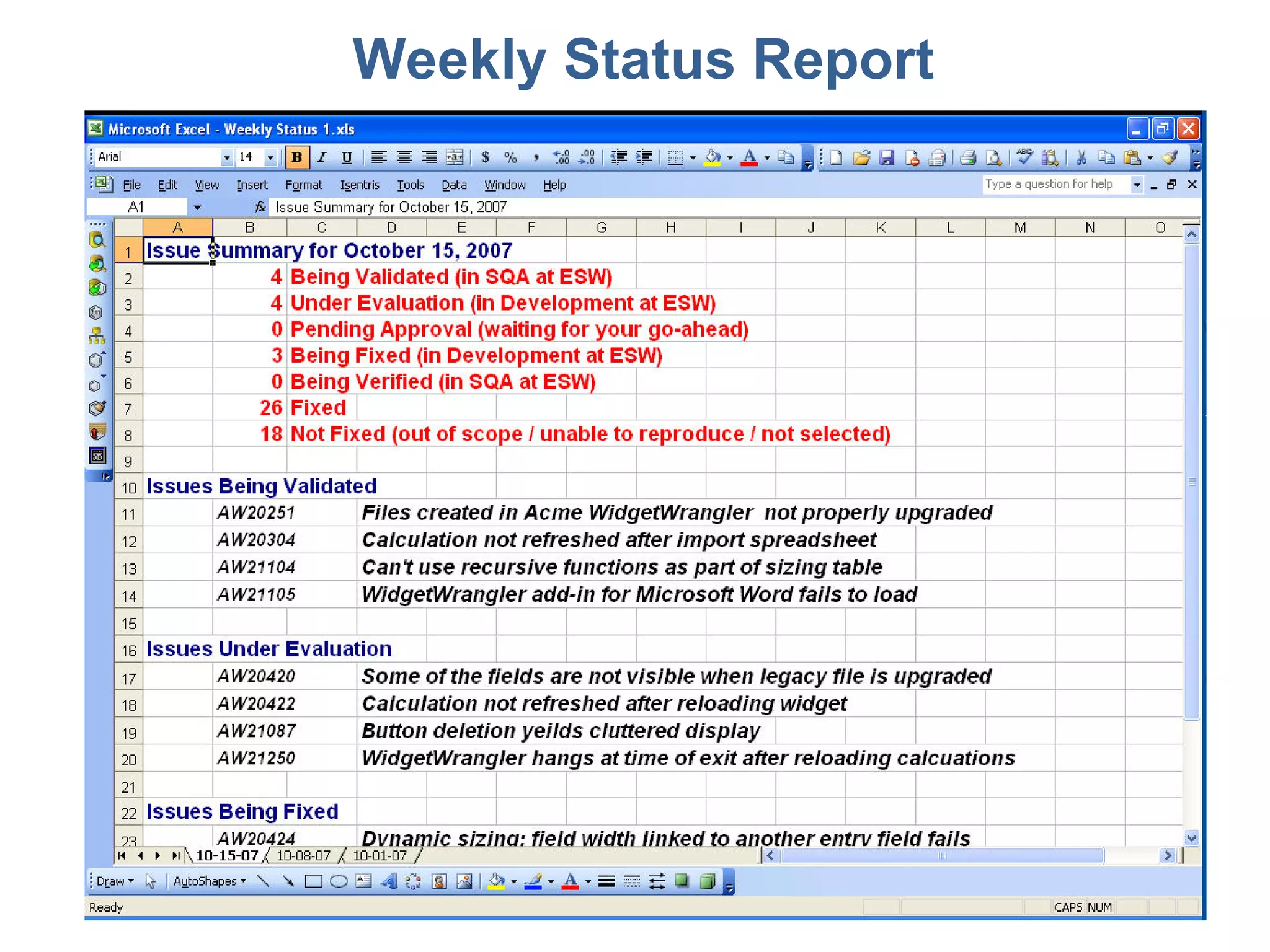This screenshot has width=1270, height=952.
Task: Toggle Italic formatting
Action: pyautogui.click(x=322, y=157)
